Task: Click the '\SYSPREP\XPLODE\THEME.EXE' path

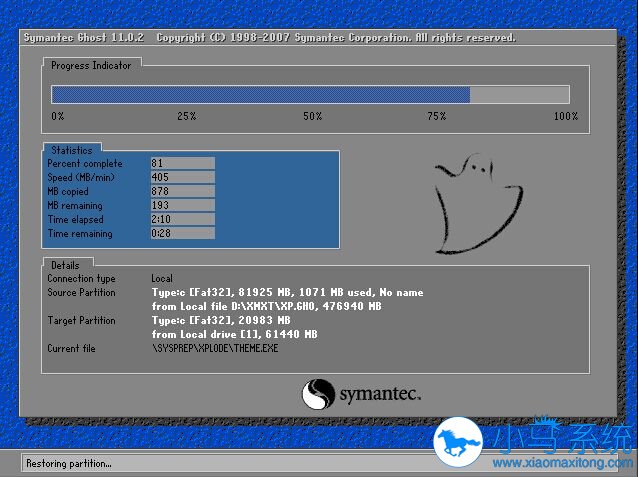Action: click(x=215, y=348)
